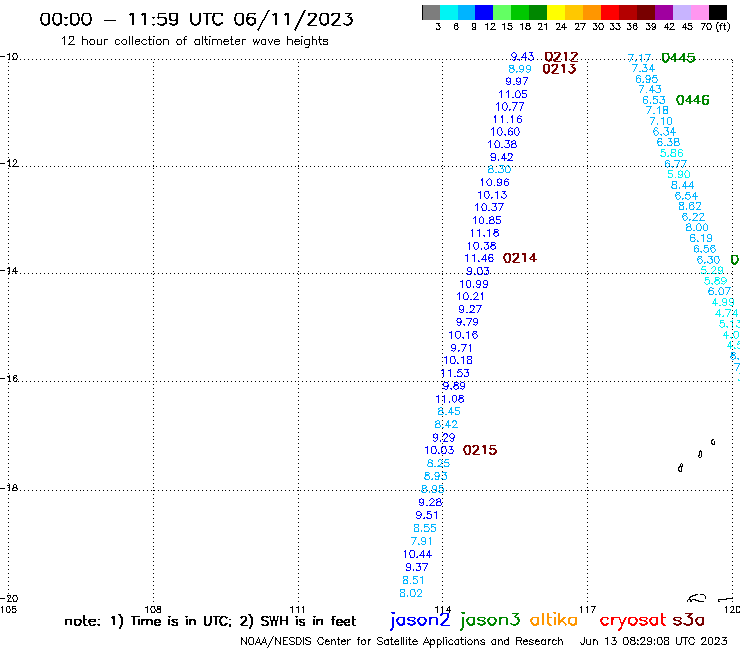Click the 0214 time stamp
740x650 pixels.
(x=520, y=258)
